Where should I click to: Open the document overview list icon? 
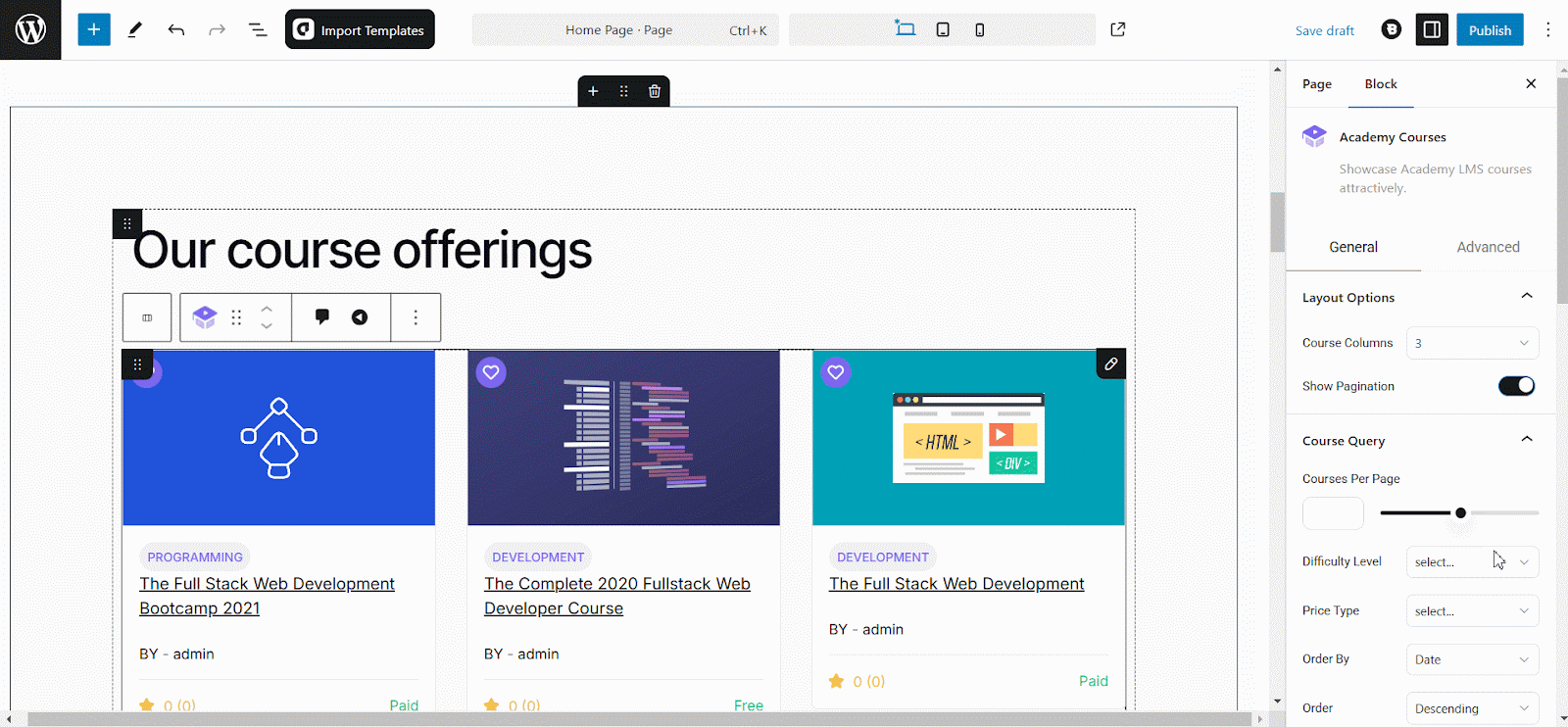(258, 29)
